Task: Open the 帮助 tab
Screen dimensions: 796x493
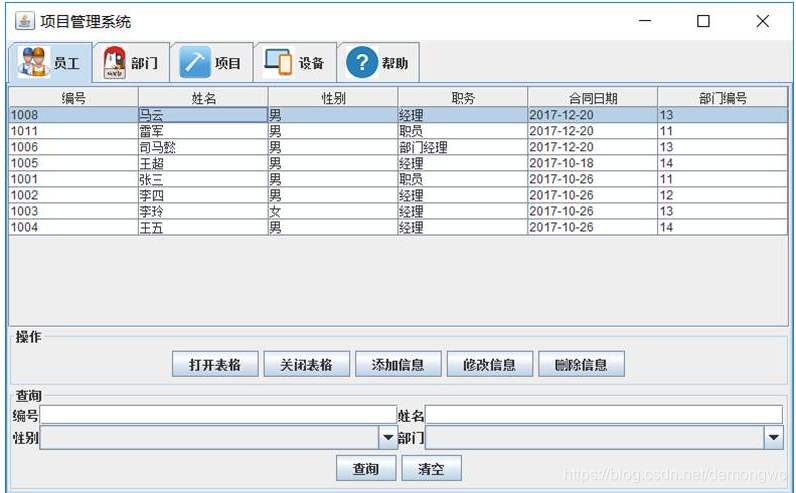Action: 378,62
